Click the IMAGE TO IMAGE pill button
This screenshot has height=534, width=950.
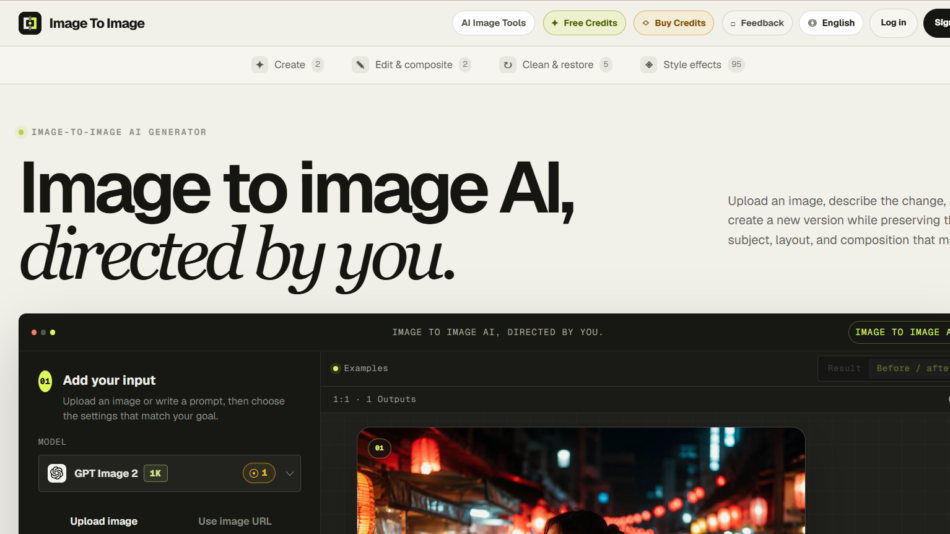coord(899,332)
